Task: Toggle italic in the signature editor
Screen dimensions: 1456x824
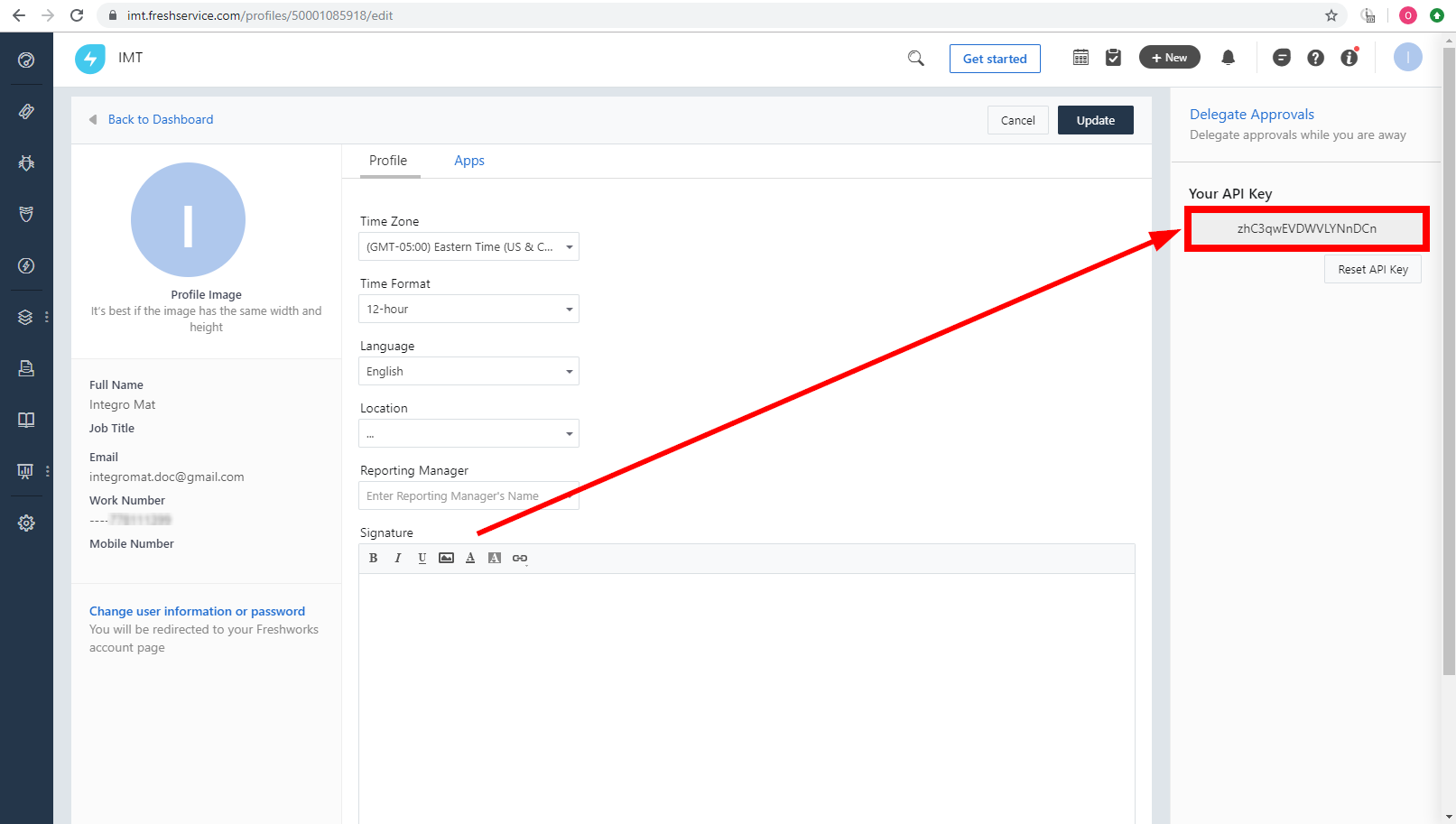Action: click(x=397, y=558)
